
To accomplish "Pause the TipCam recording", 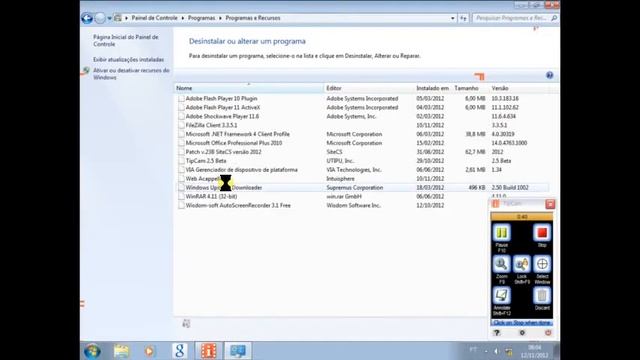I will point(502,233).
